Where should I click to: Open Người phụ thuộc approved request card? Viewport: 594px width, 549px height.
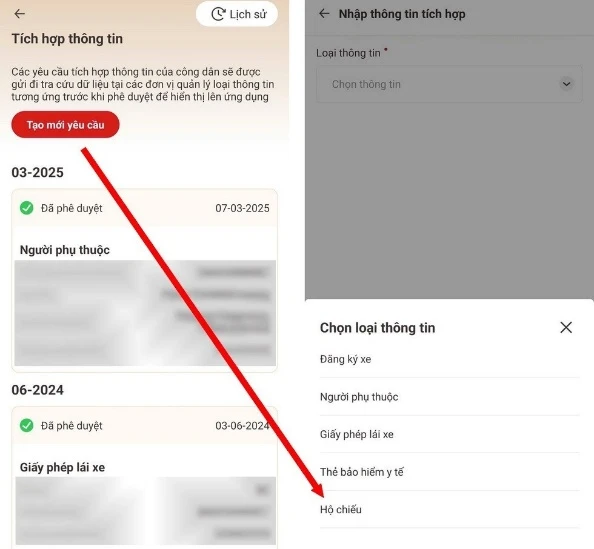(144, 280)
